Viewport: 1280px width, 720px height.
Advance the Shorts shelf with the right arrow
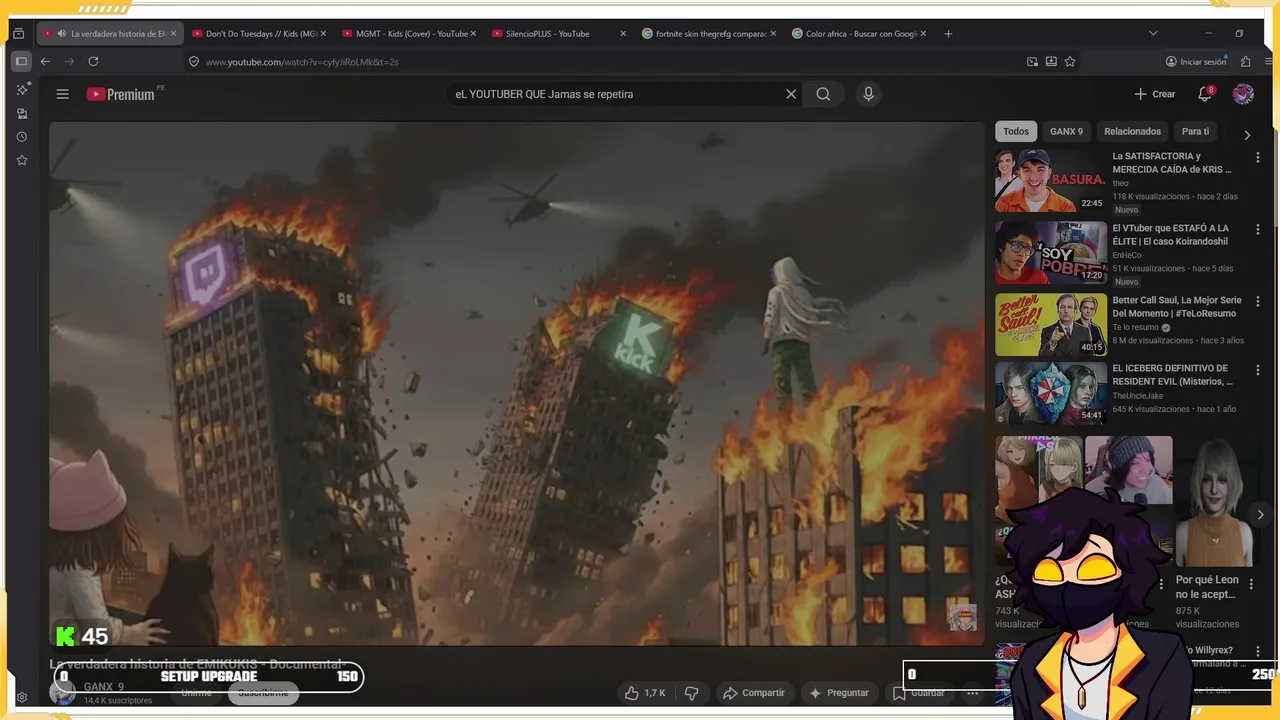point(1260,514)
